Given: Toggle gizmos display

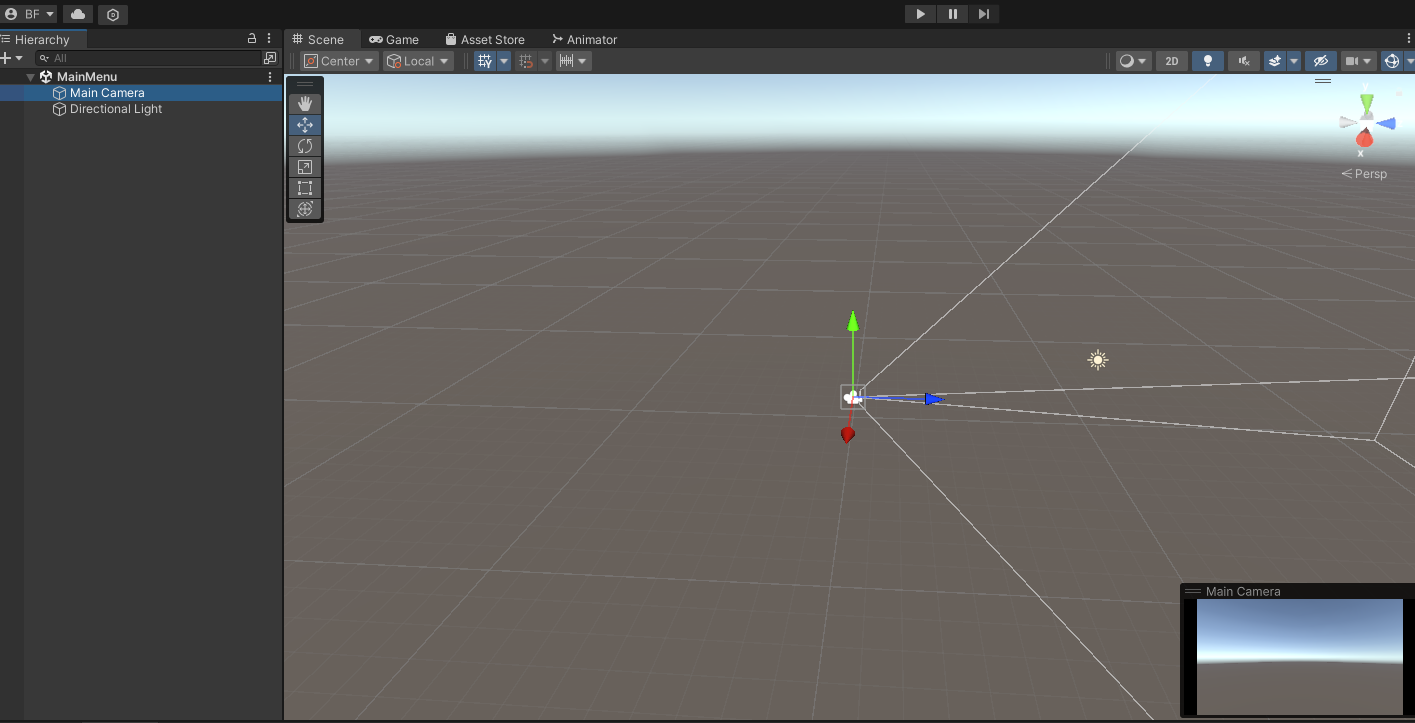Looking at the screenshot, I should click(x=1391, y=61).
